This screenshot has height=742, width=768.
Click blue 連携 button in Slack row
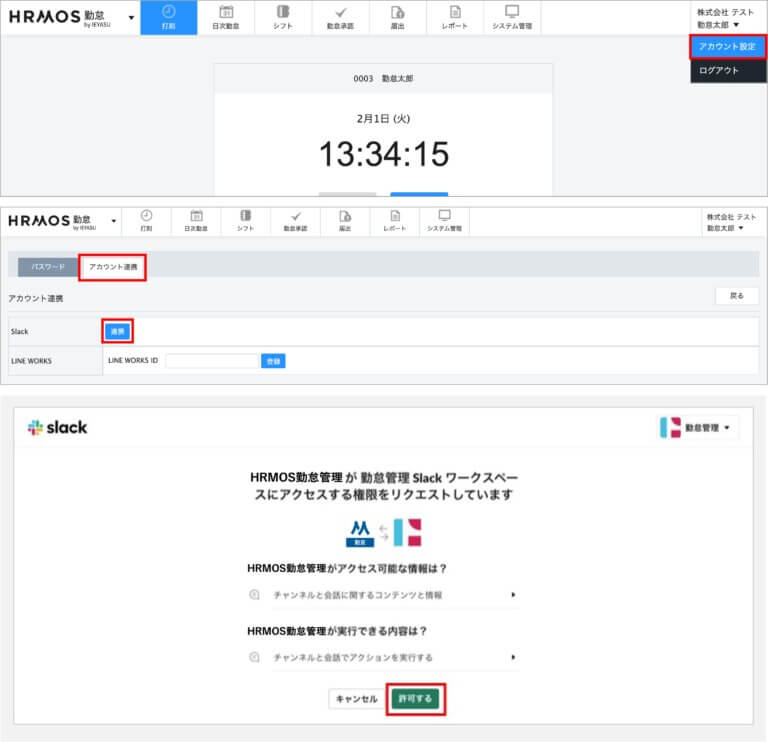(118, 332)
